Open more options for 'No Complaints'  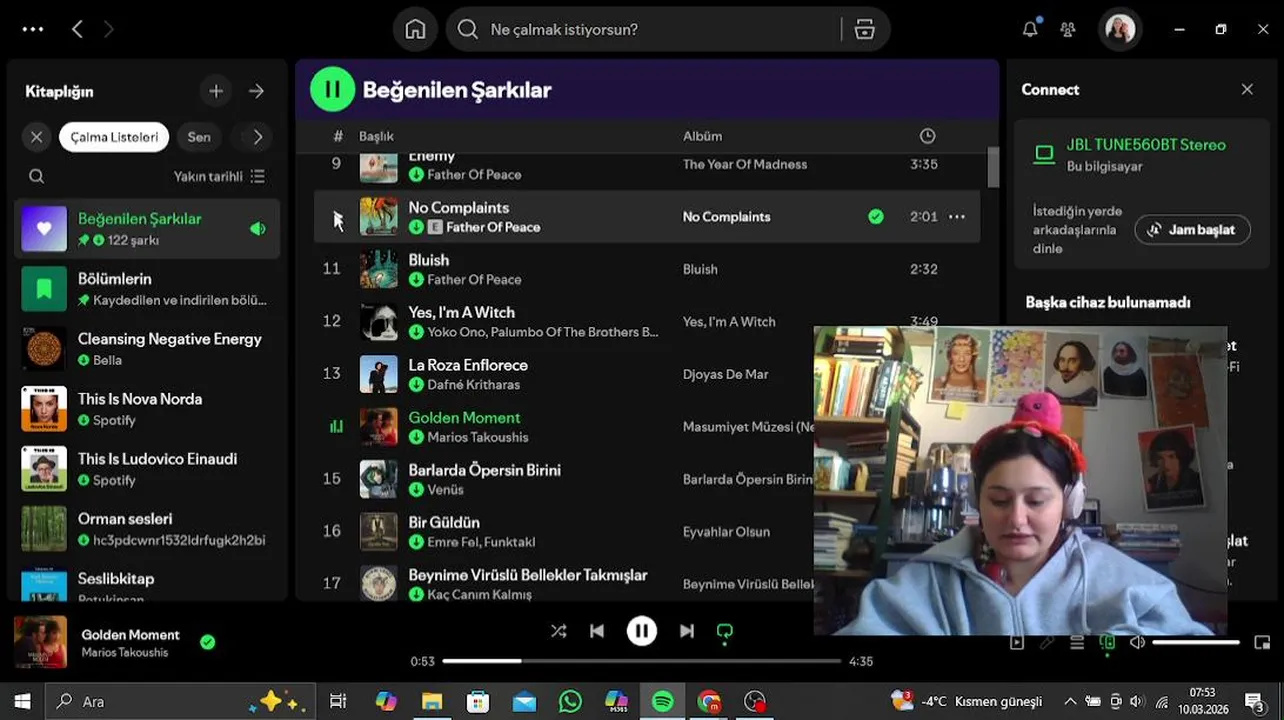click(x=957, y=217)
